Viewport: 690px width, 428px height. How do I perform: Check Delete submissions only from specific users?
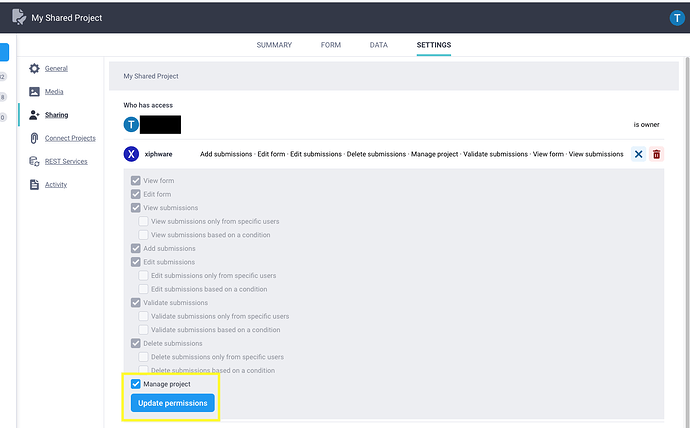coord(145,357)
